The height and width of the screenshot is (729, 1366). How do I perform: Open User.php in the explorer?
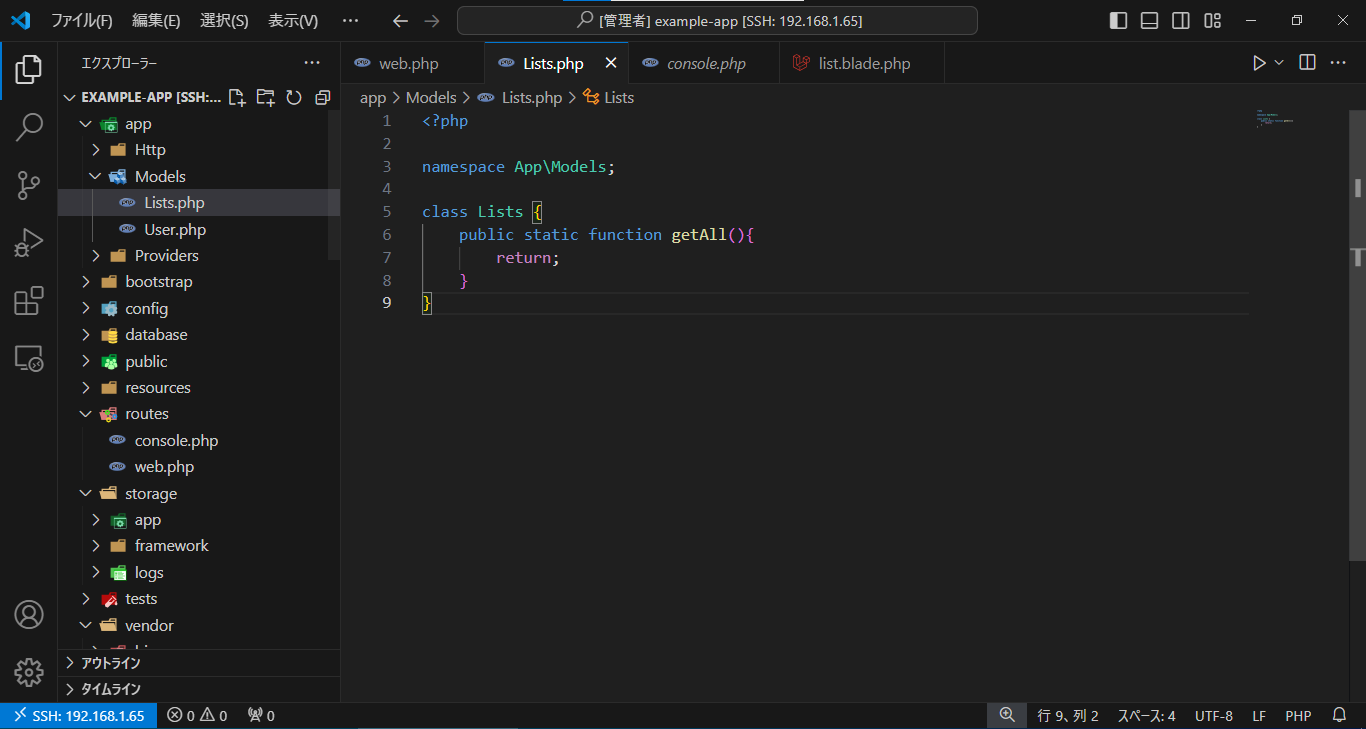(x=199, y=229)
